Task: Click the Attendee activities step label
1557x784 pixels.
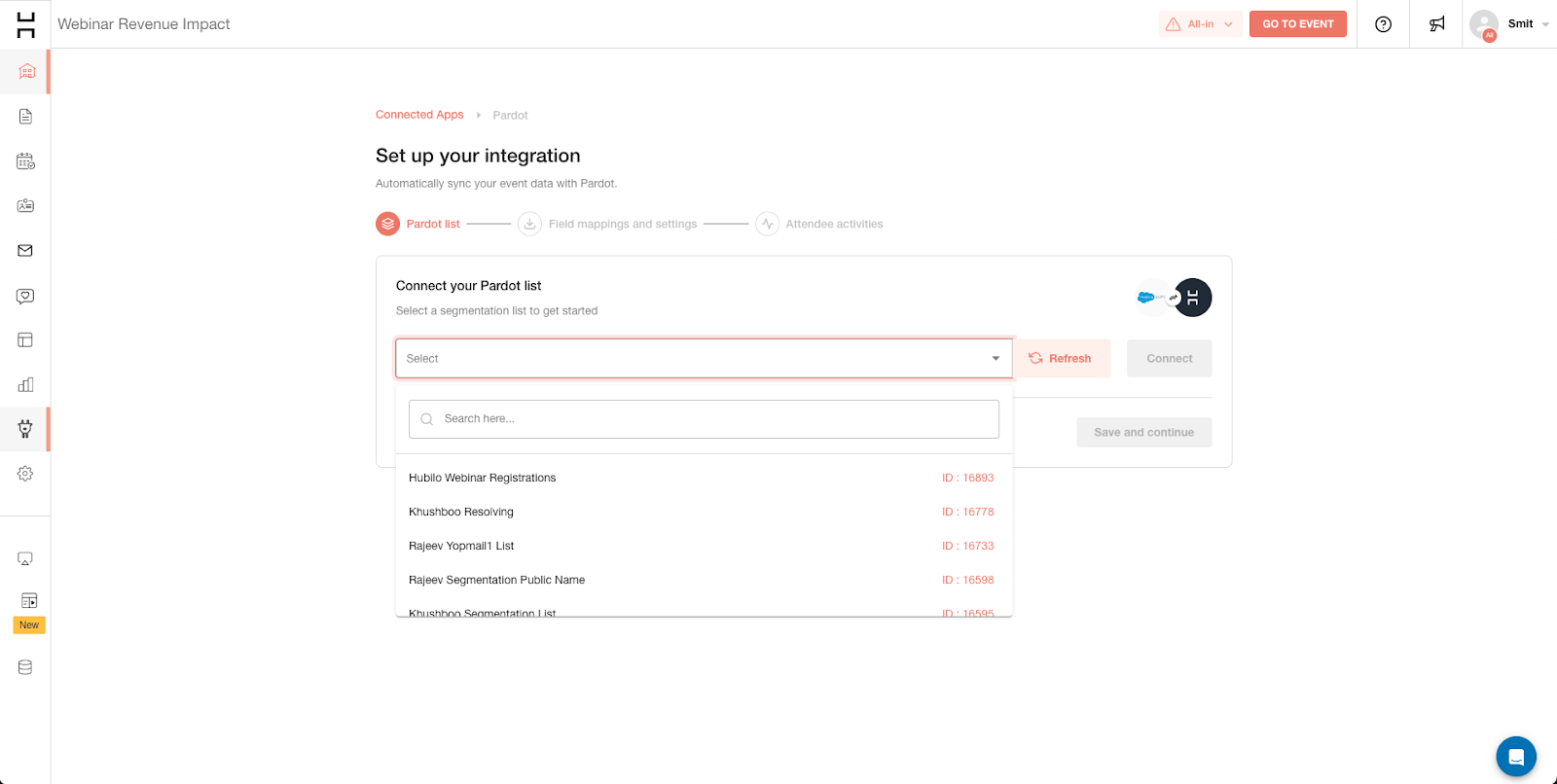Action: tap(834, 224)
